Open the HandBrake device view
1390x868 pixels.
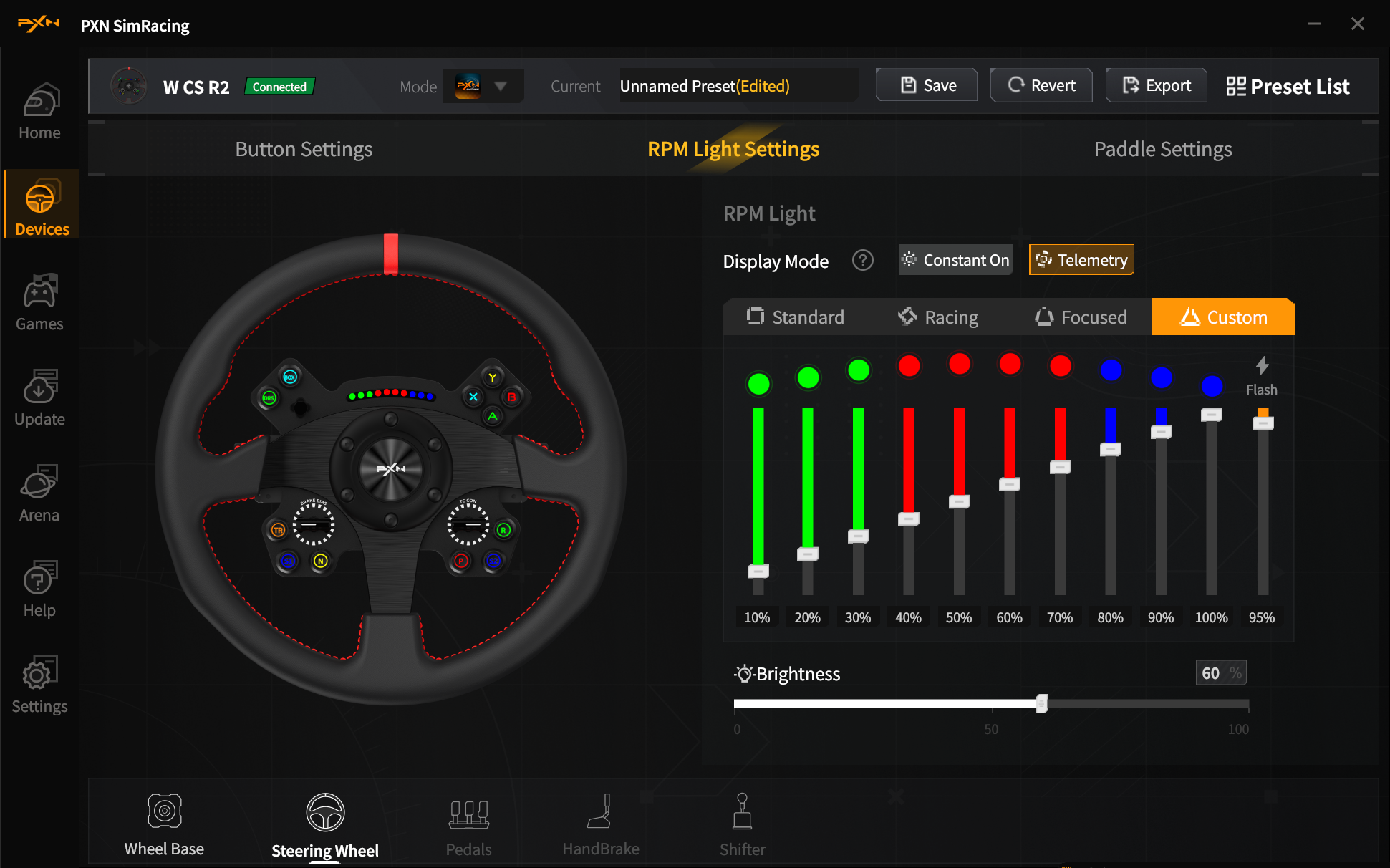click(x=601, y=824)
